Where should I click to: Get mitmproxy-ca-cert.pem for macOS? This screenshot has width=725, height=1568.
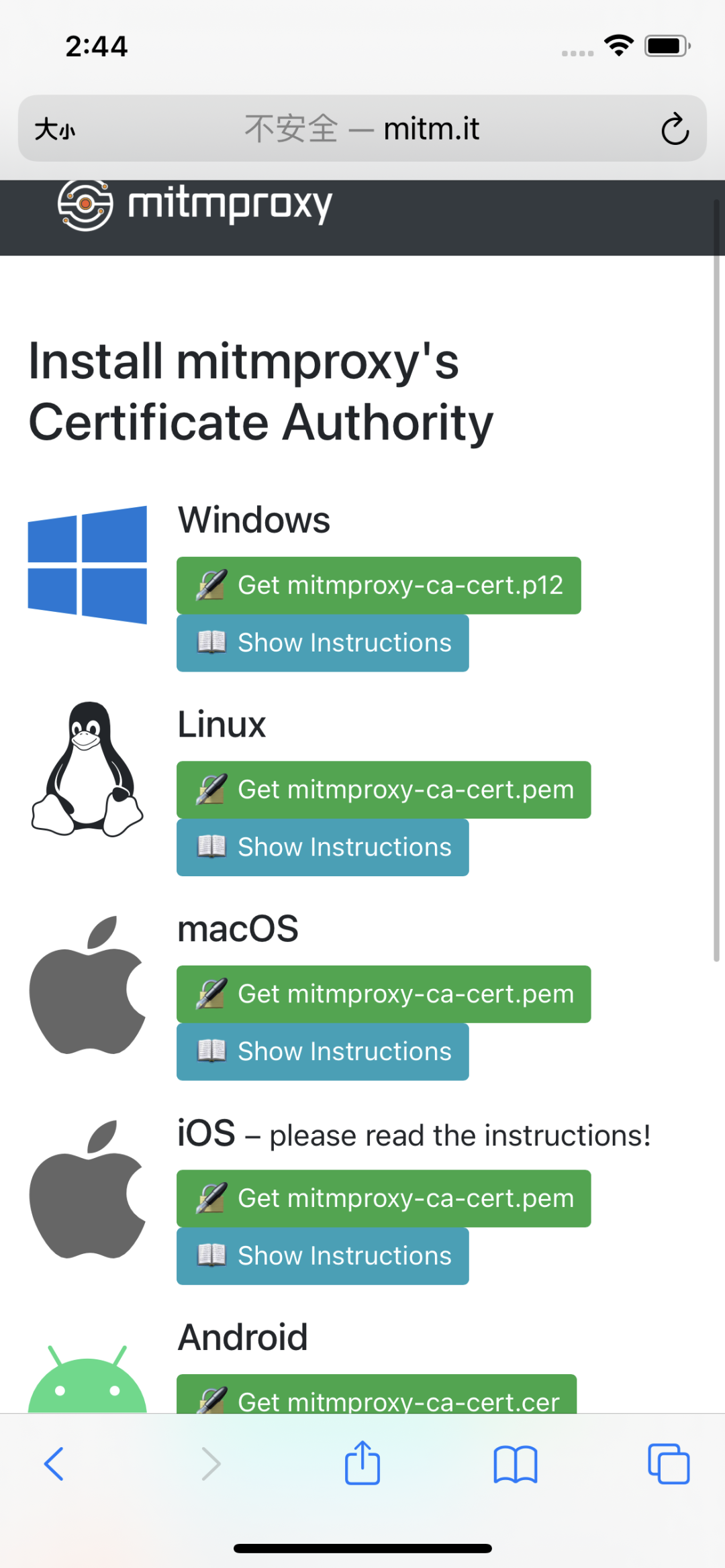click(x=383, y=994)
